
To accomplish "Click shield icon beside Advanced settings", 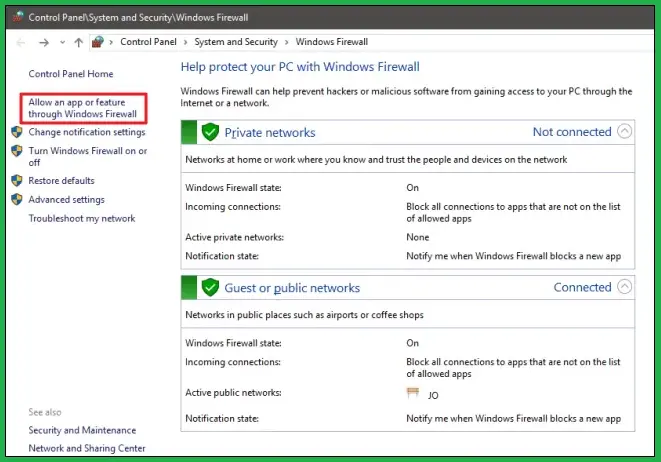I will (x=17, y=199).
